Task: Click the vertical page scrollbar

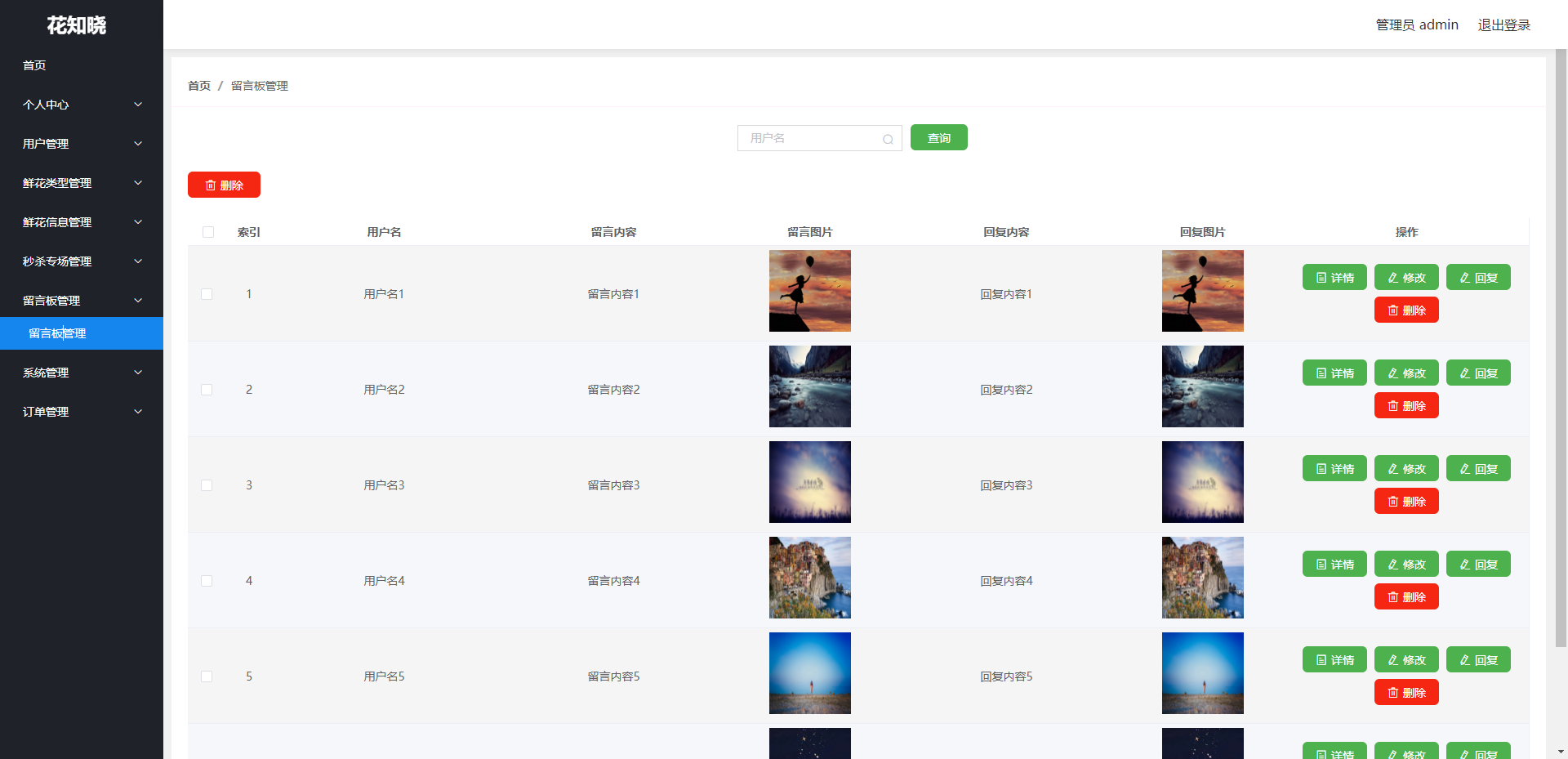Action: pos(1561,348)
